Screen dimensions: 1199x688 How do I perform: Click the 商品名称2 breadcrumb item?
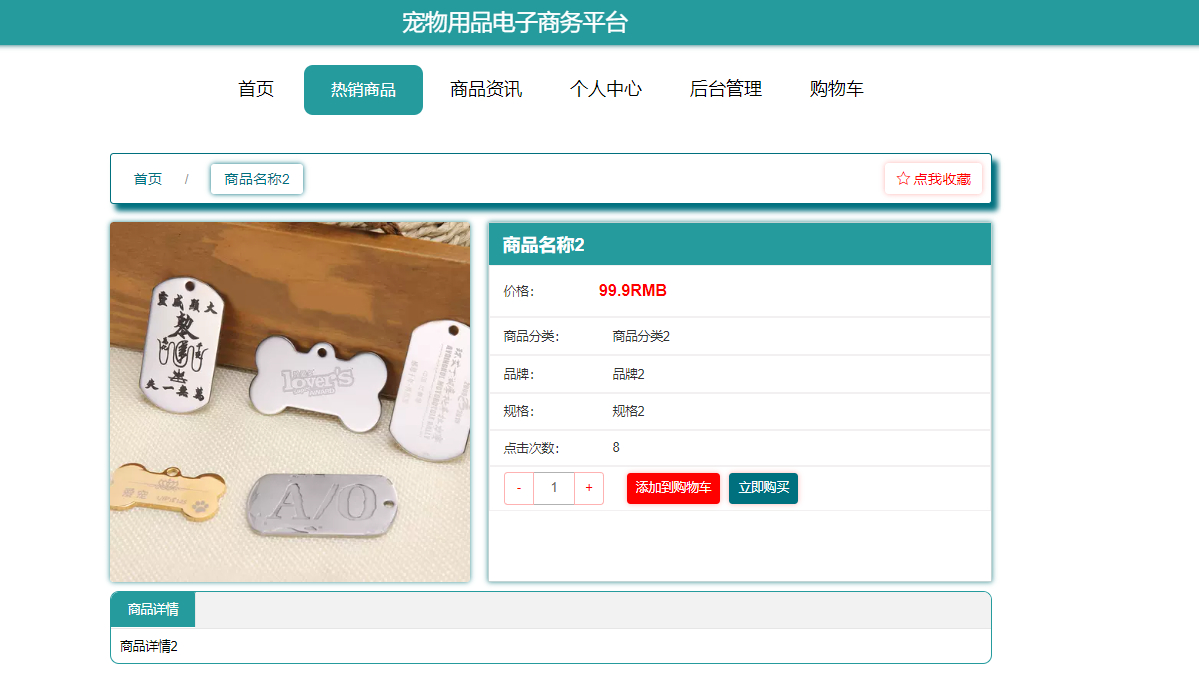click(x=257, y=179)
